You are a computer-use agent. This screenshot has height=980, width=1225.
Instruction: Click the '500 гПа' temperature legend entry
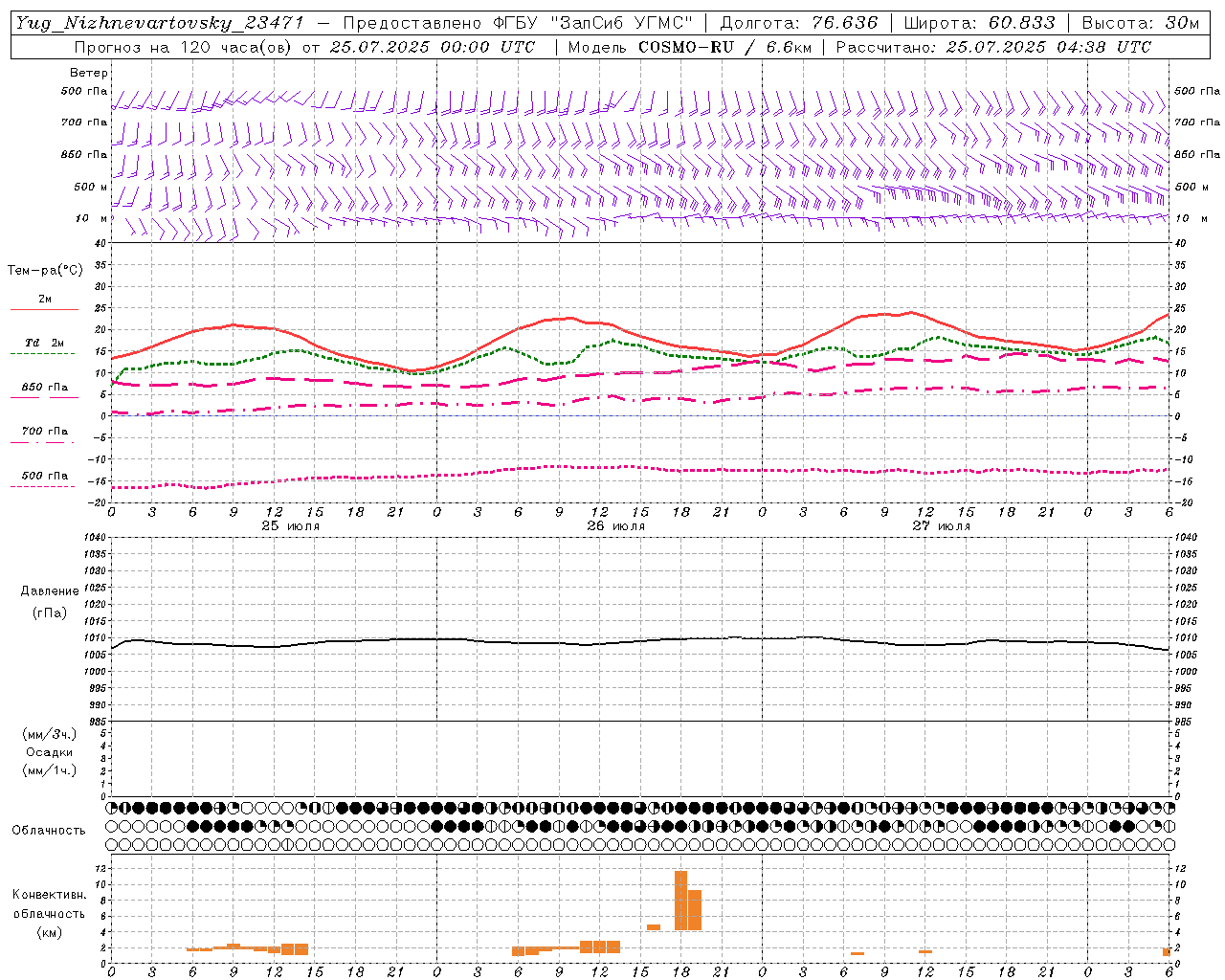pos(45,476)
